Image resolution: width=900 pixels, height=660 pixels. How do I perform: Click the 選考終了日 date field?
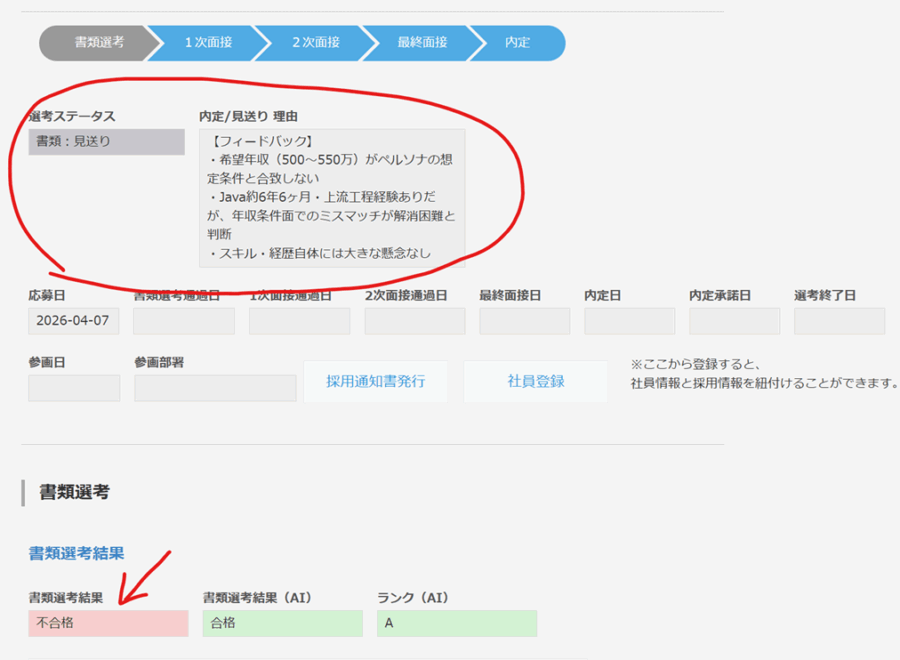coord(839,321)
